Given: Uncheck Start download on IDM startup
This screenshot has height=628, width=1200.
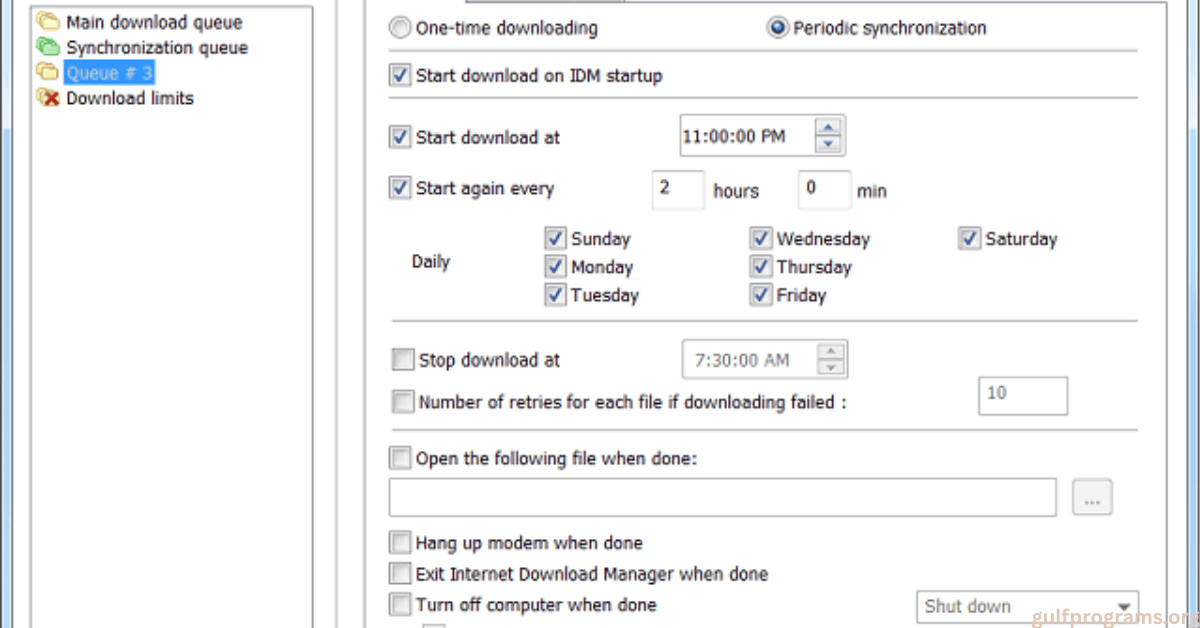Looking at the screenshot, I should pos(400,76).
